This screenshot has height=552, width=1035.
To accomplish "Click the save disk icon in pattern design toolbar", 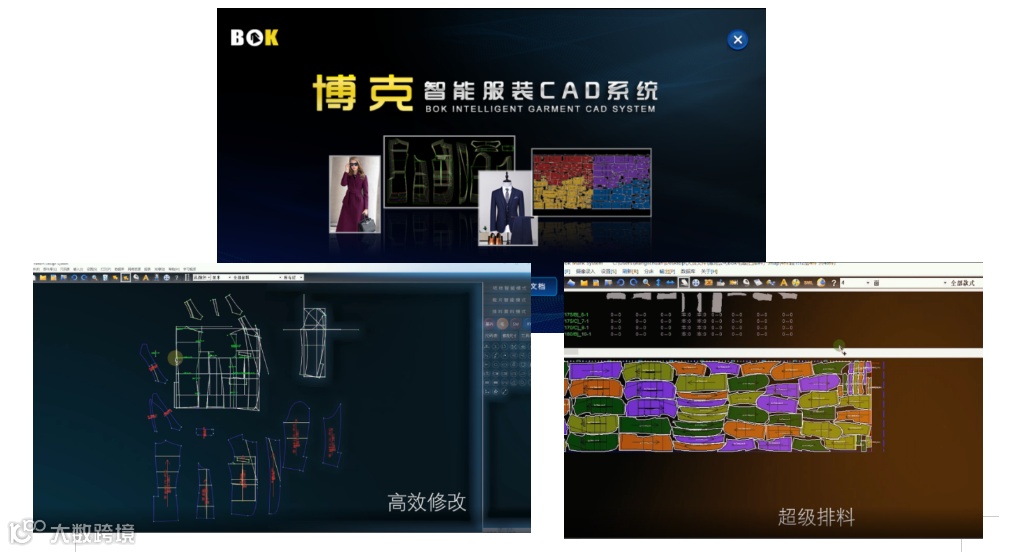I will 53,277.
